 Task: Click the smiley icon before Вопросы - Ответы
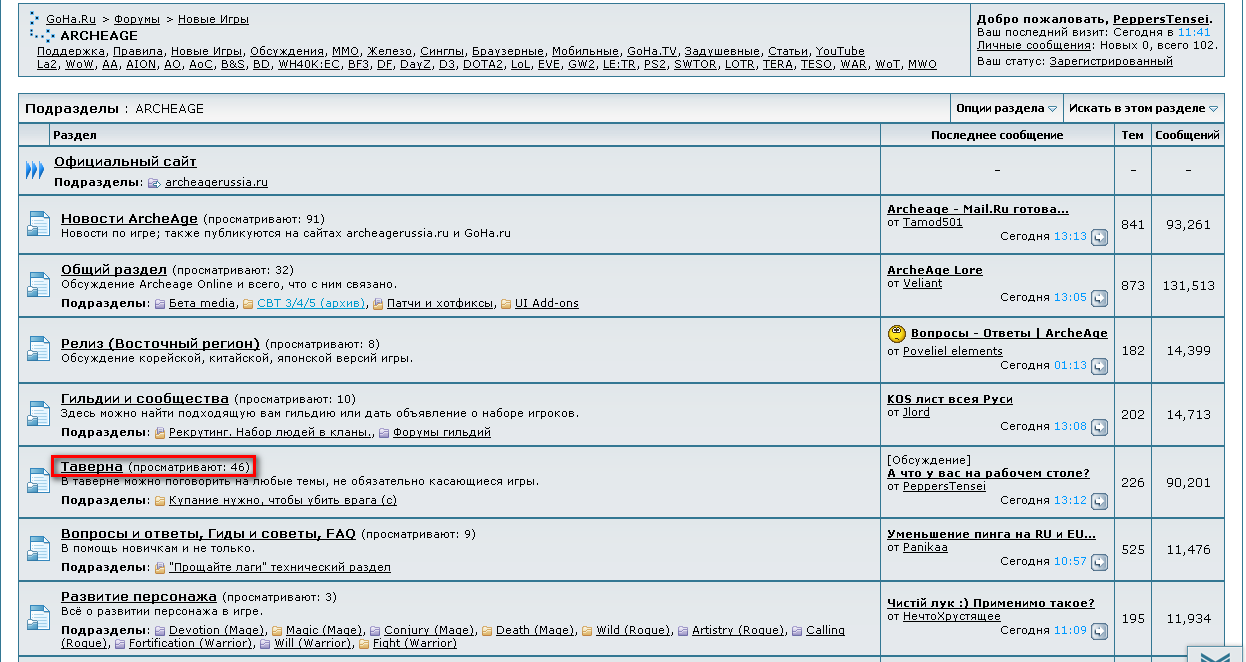coord(897,334)
